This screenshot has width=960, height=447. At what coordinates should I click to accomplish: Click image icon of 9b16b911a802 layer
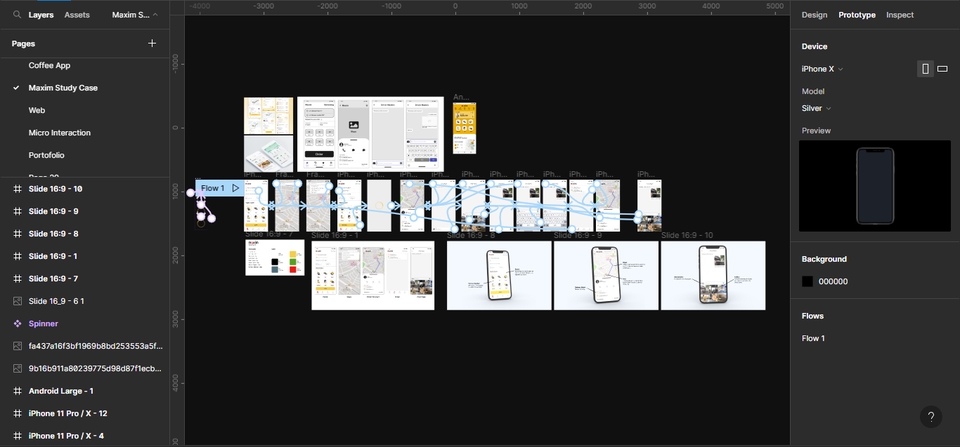[x=17, y=369]
